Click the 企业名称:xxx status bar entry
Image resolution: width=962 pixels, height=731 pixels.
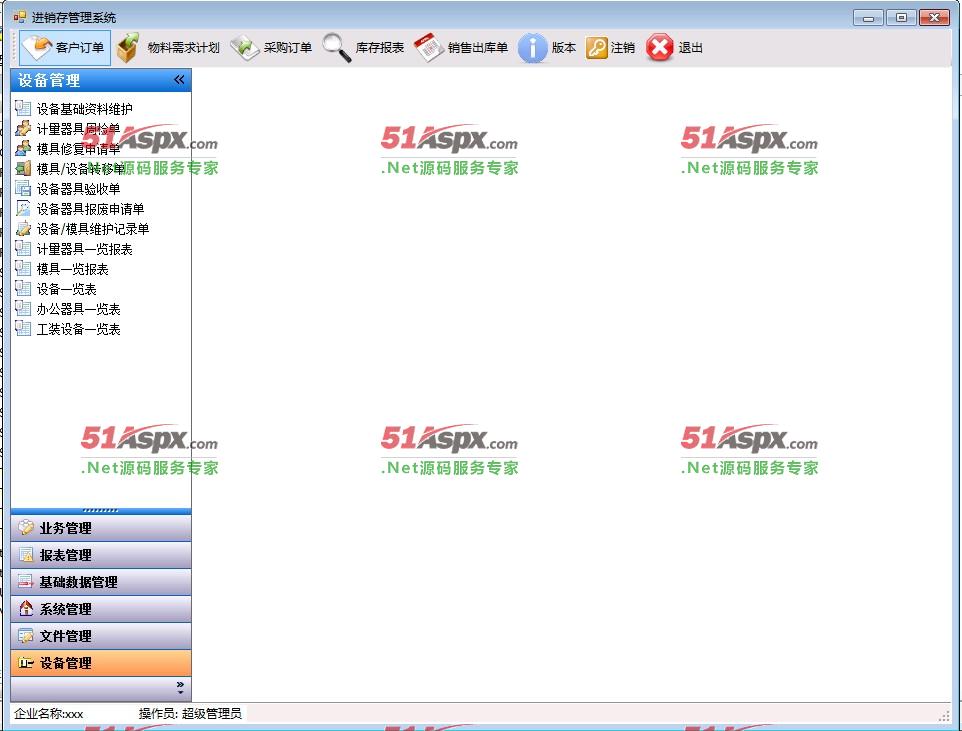(48, 713)
